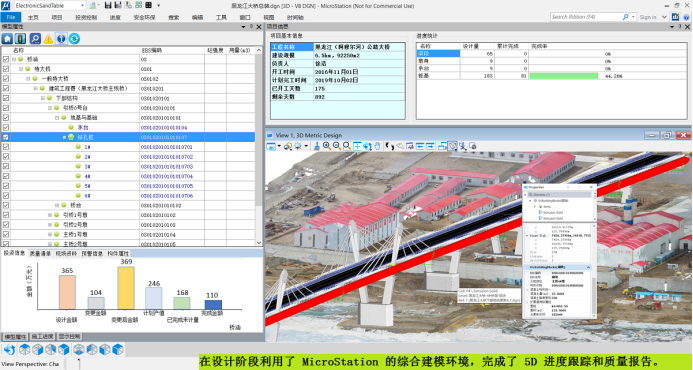
Task: Switch to the second tab in the chart panel
Action: 40,254
